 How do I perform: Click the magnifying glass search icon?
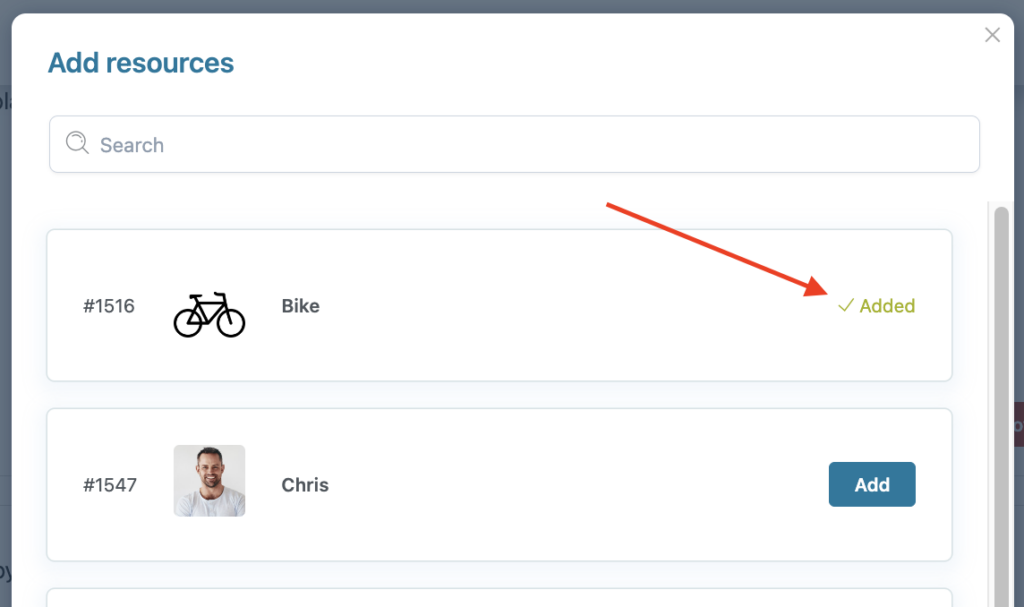(x=77, y=142)
